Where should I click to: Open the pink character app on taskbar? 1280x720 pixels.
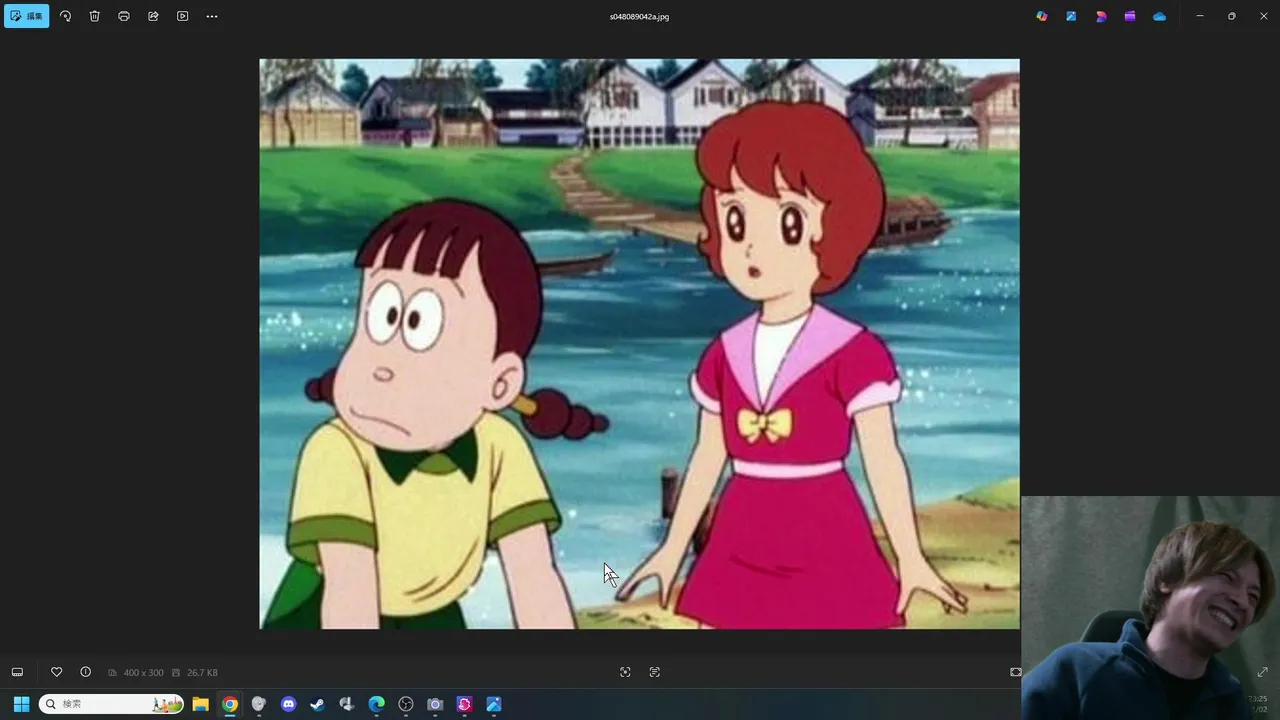pyautogui.click(x=465, y=704)
